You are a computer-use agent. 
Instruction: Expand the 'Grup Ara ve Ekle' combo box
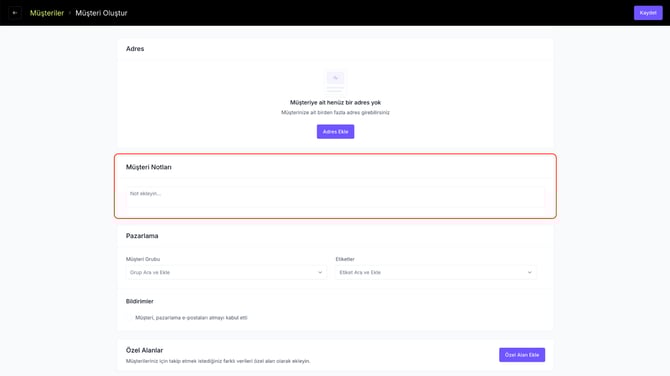[x=226, y=273]
